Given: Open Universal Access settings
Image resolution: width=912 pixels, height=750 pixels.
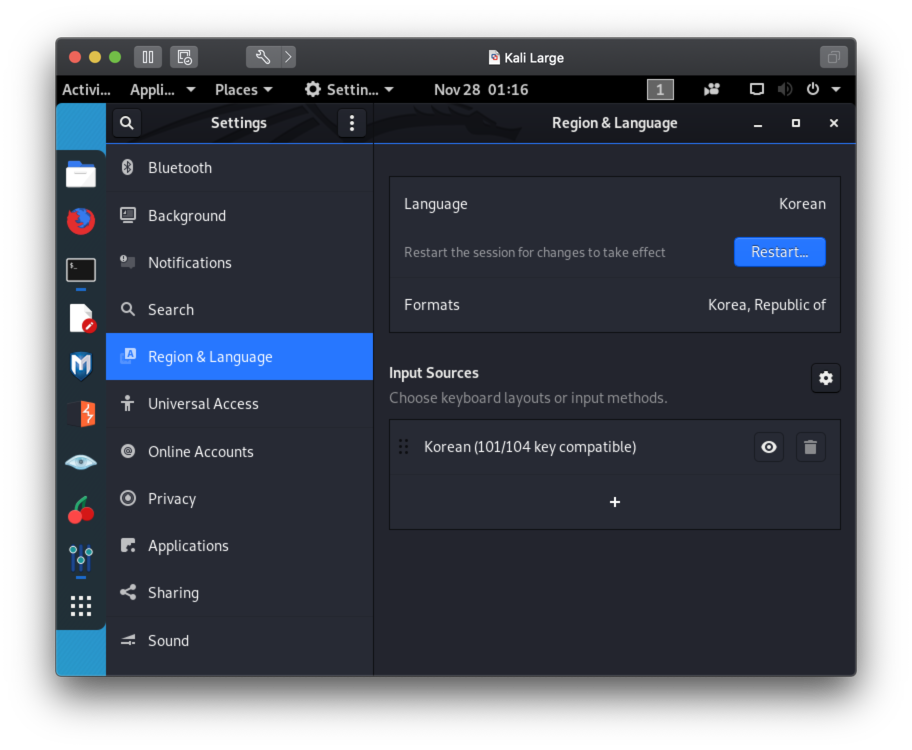Looking at the screenshot, I should tap(240, 404).
